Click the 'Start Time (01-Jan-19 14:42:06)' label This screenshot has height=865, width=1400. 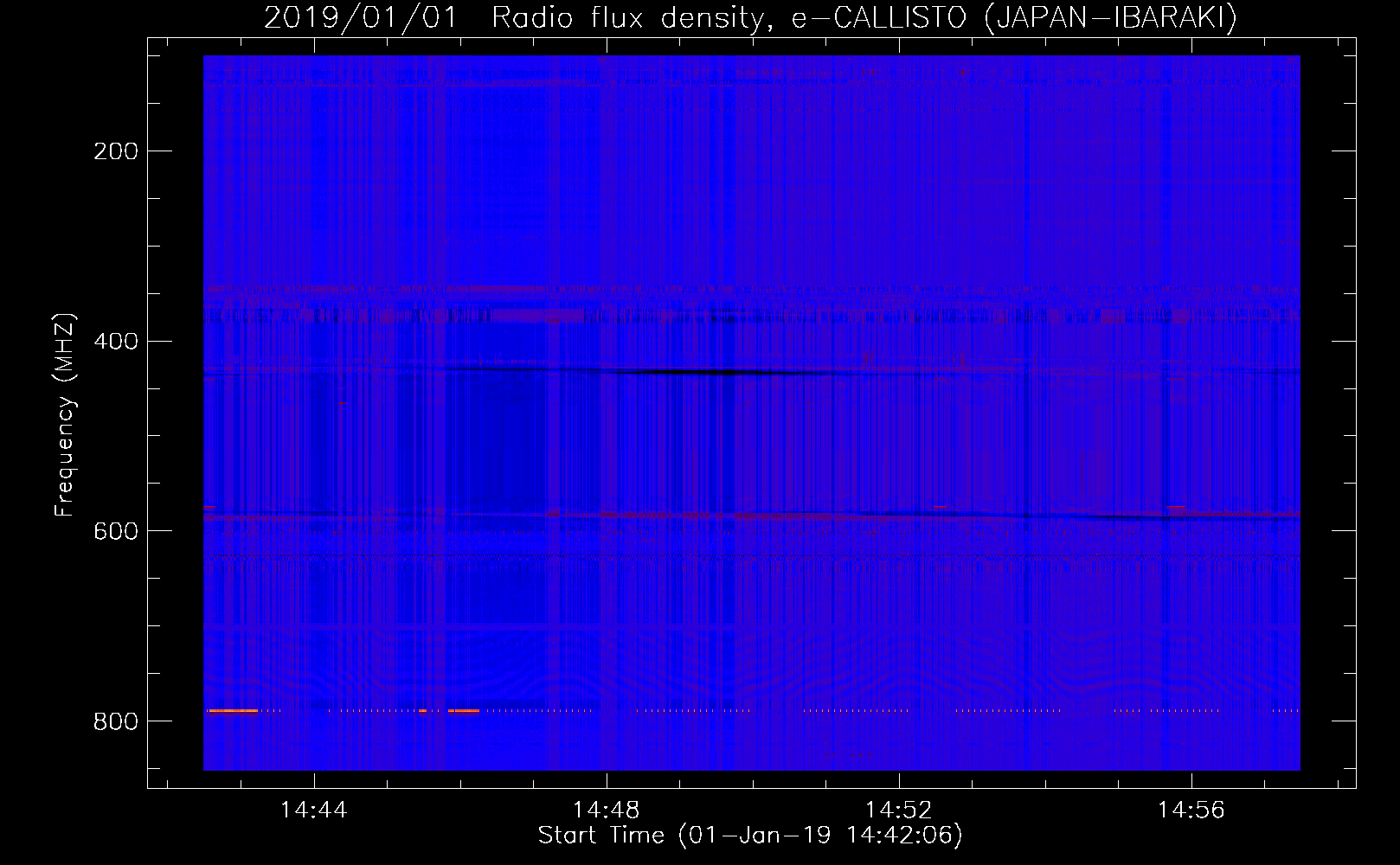[750, 836]
